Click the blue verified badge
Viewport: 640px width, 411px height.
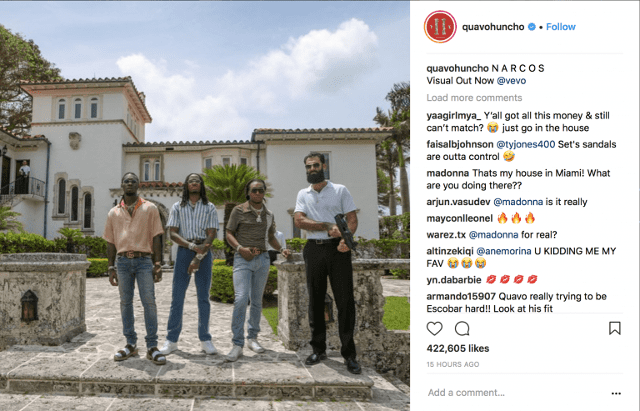point(532,27)
